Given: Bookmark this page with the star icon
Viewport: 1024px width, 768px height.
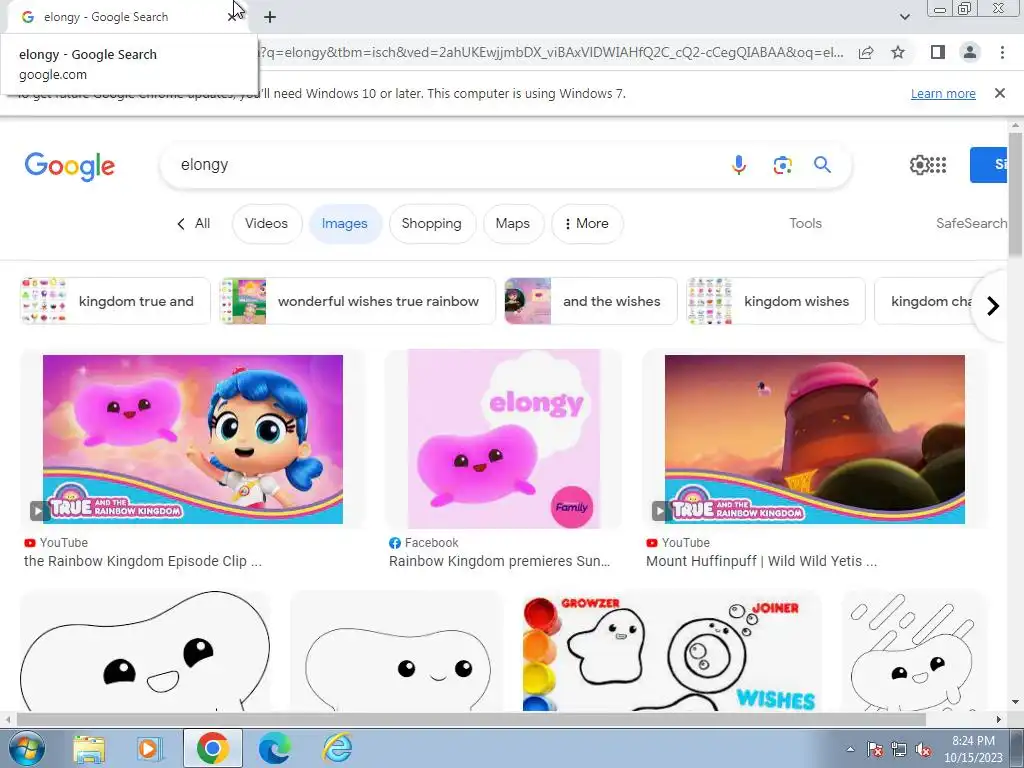Looking at the screenshot, I should [x=898, y=53].
